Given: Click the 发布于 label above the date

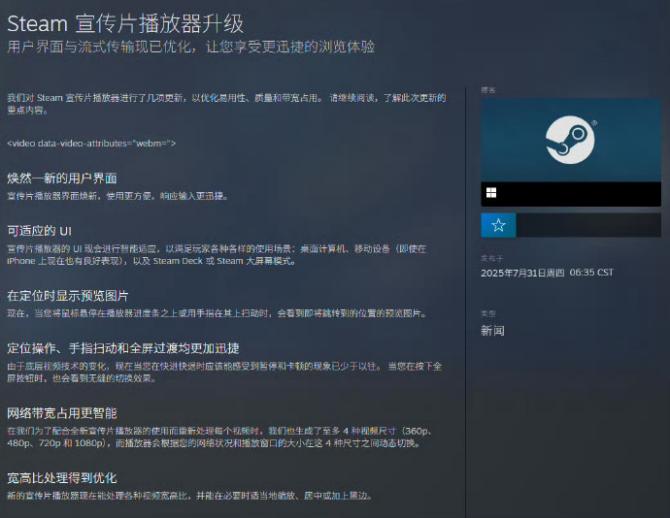Looking at the screenshot, I should click(x=489, y=258).
